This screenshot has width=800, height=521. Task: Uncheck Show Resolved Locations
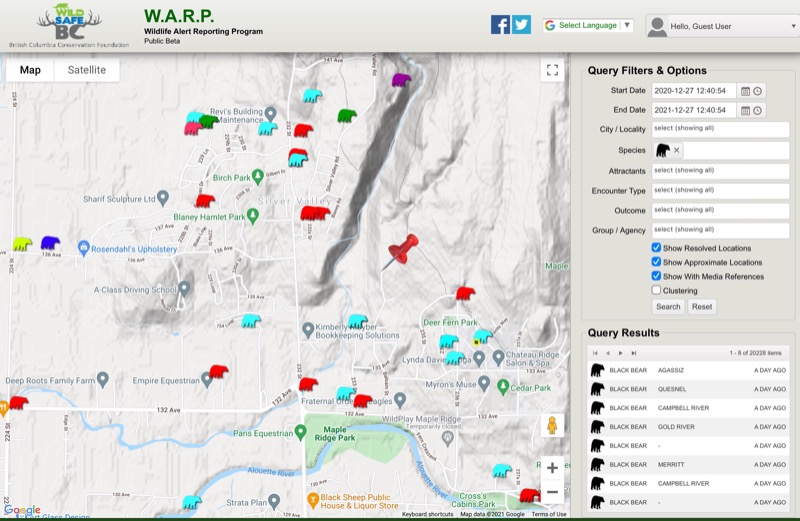656,248
